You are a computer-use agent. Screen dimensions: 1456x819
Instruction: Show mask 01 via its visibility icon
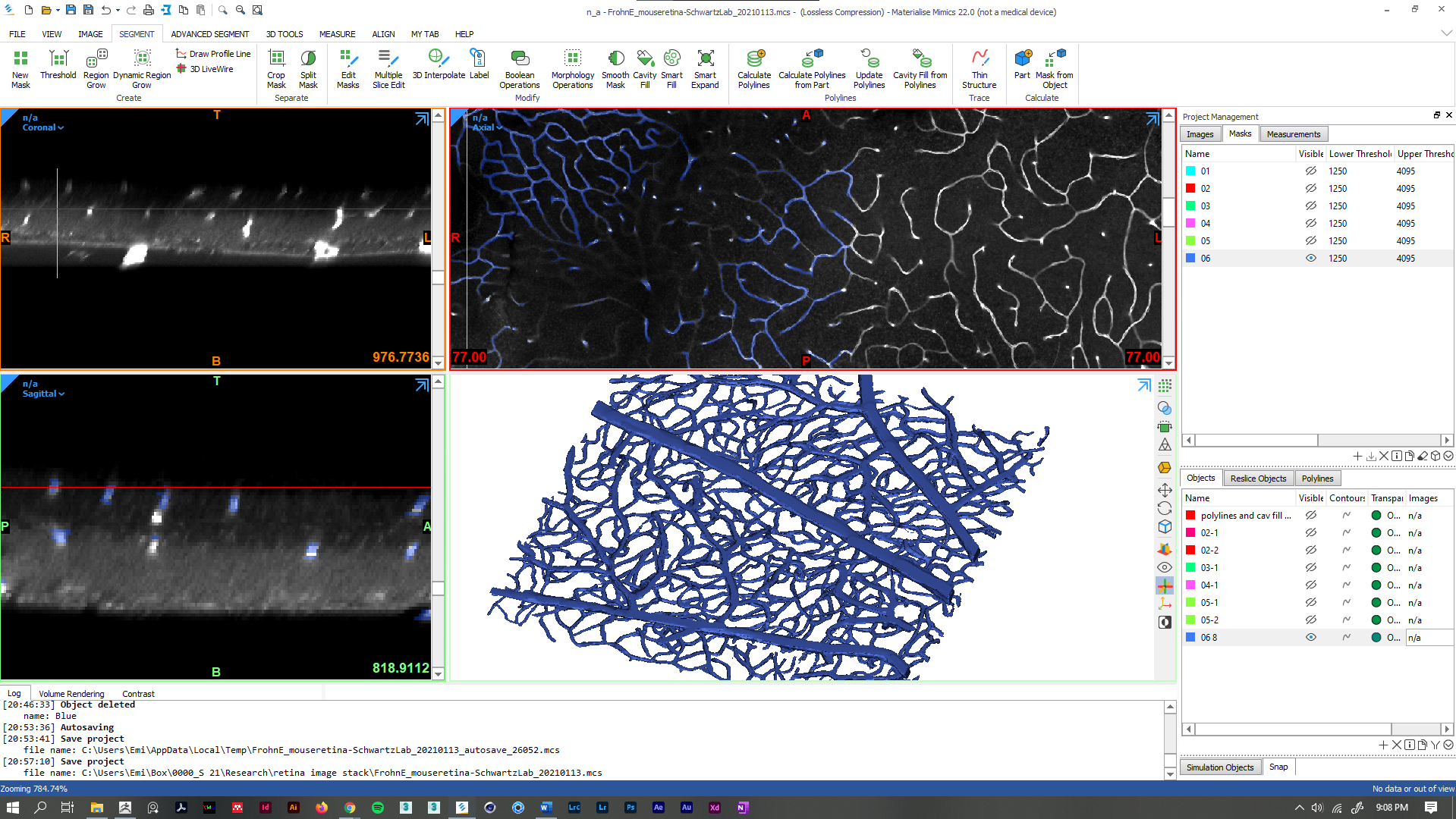click(x=1310, y=171)
